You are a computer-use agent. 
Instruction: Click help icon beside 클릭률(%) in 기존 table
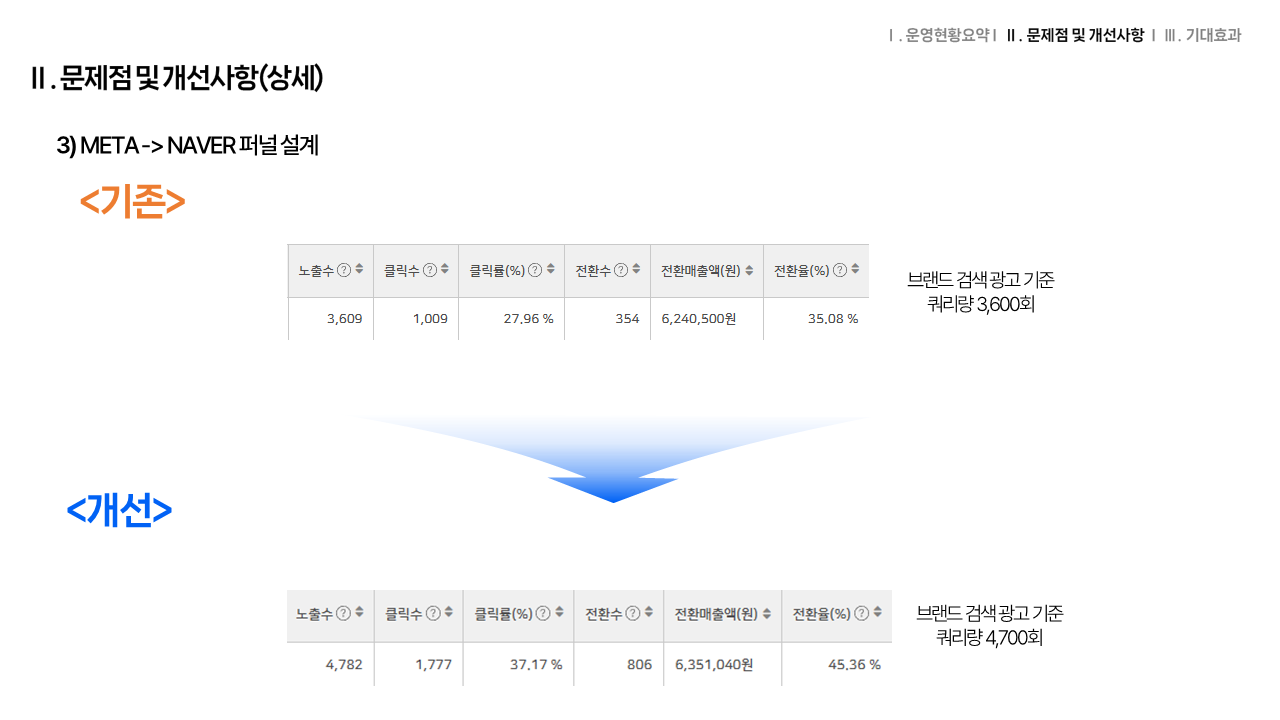[x=535, y=270]
